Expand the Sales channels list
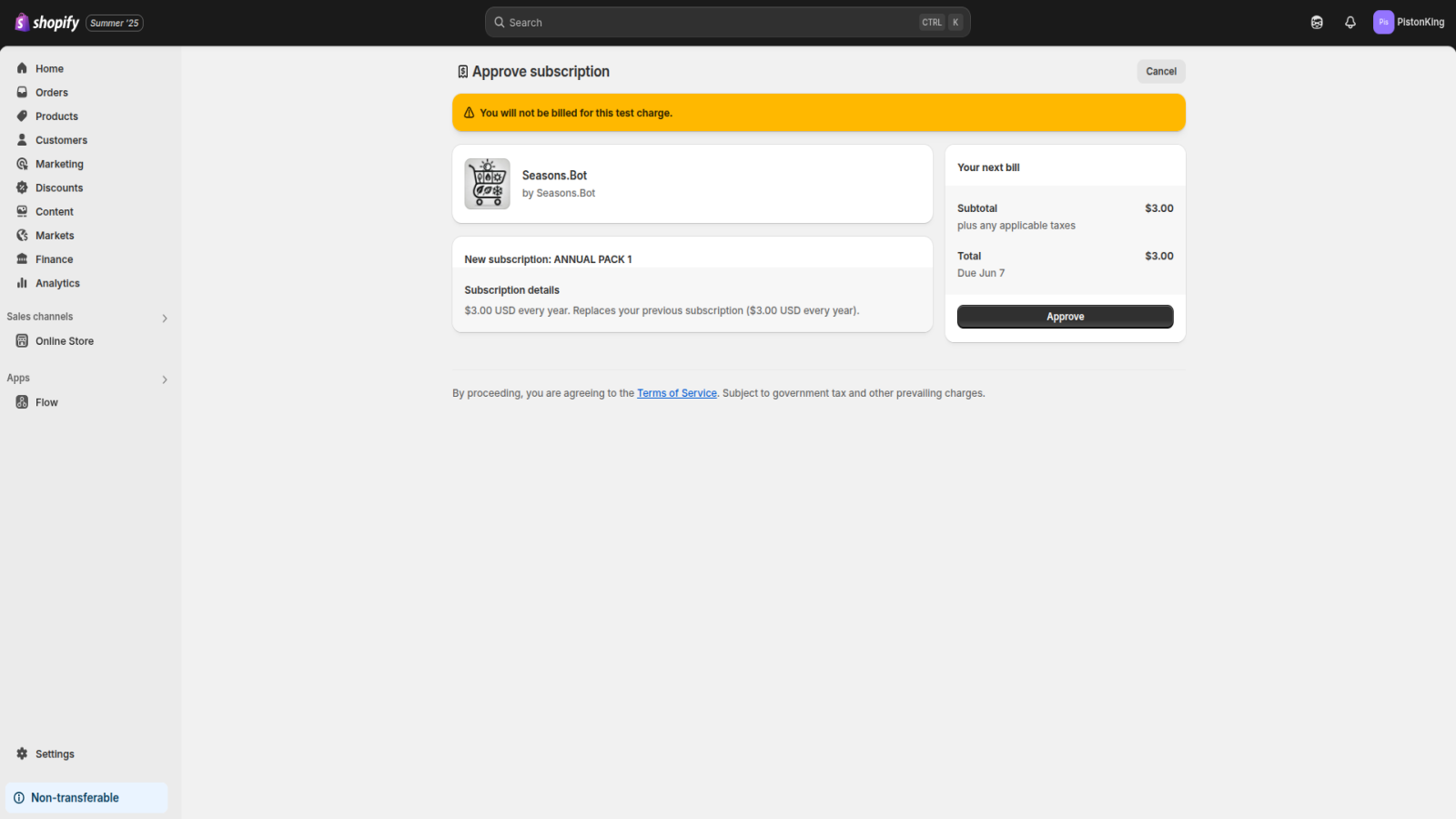1456x819 pixels. [165, 318]
